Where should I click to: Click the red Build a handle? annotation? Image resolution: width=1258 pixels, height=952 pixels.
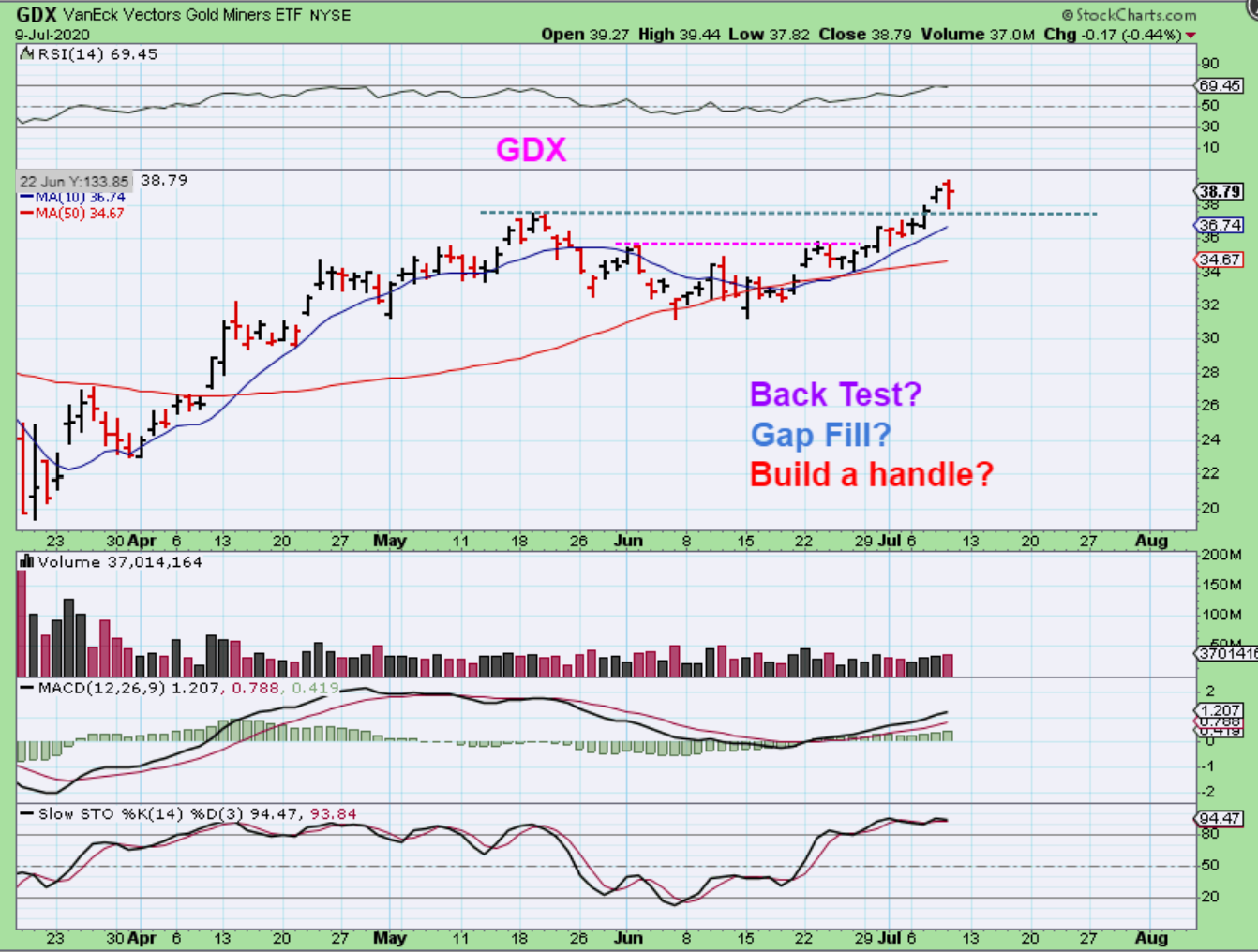[x=871, y=474]
